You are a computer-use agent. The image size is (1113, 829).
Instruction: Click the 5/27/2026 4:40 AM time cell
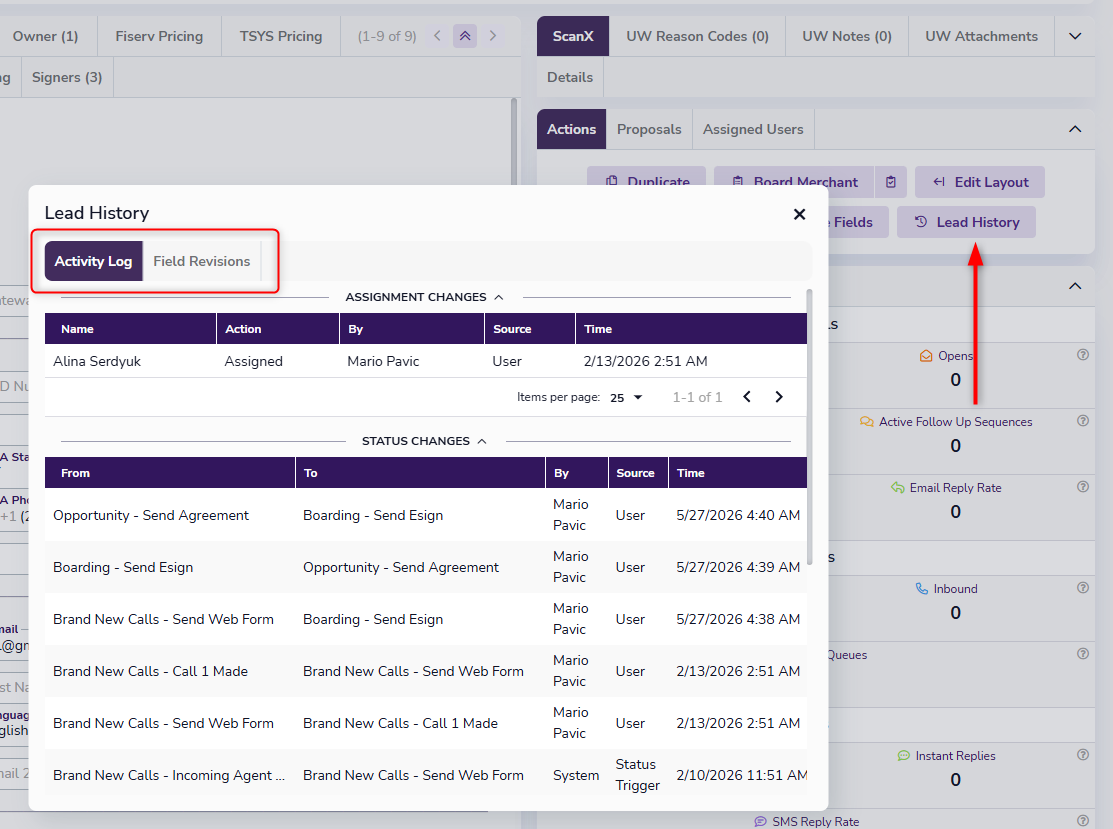[738, 515]
